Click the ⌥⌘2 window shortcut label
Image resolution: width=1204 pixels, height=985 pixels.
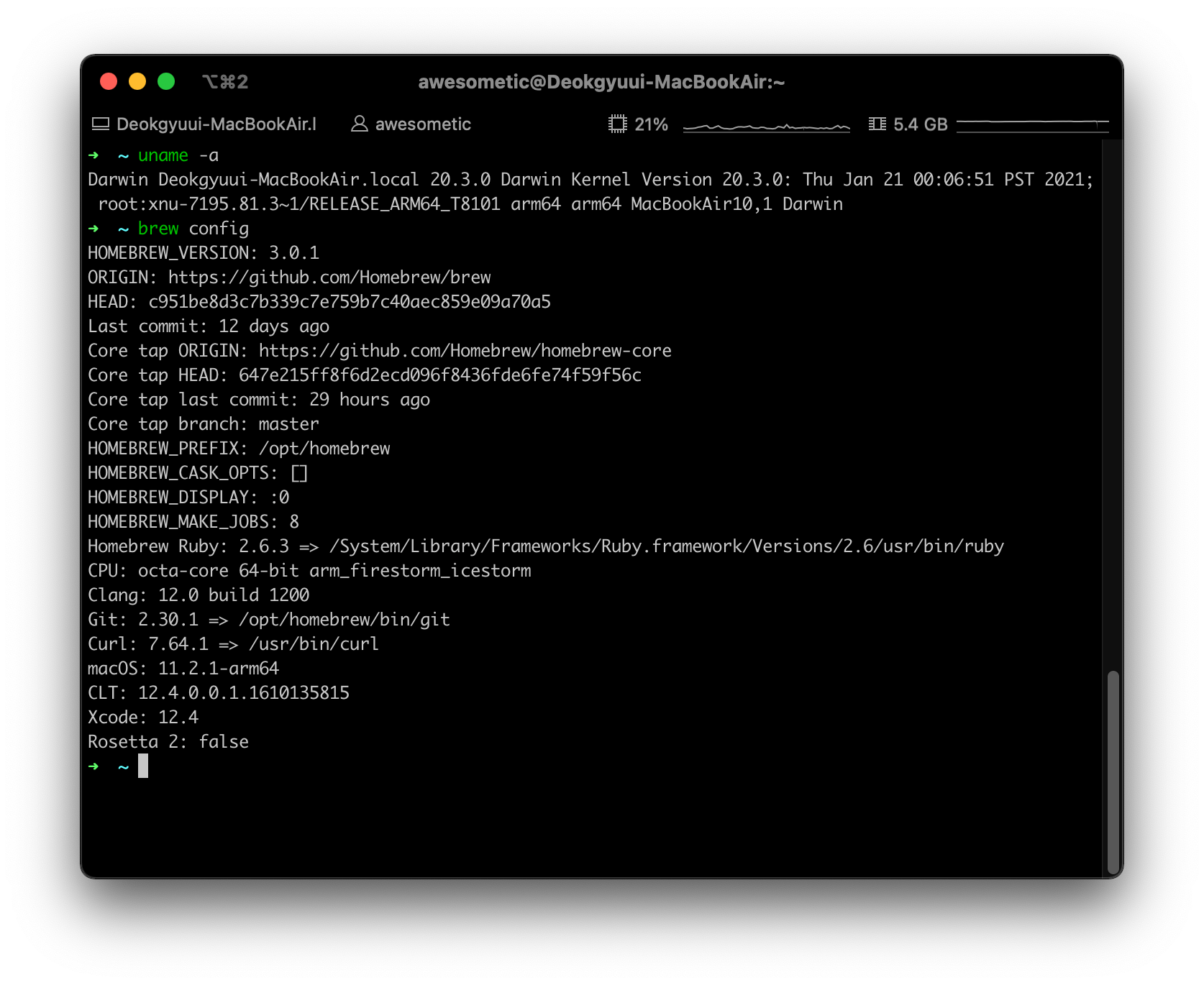point(225,82)
